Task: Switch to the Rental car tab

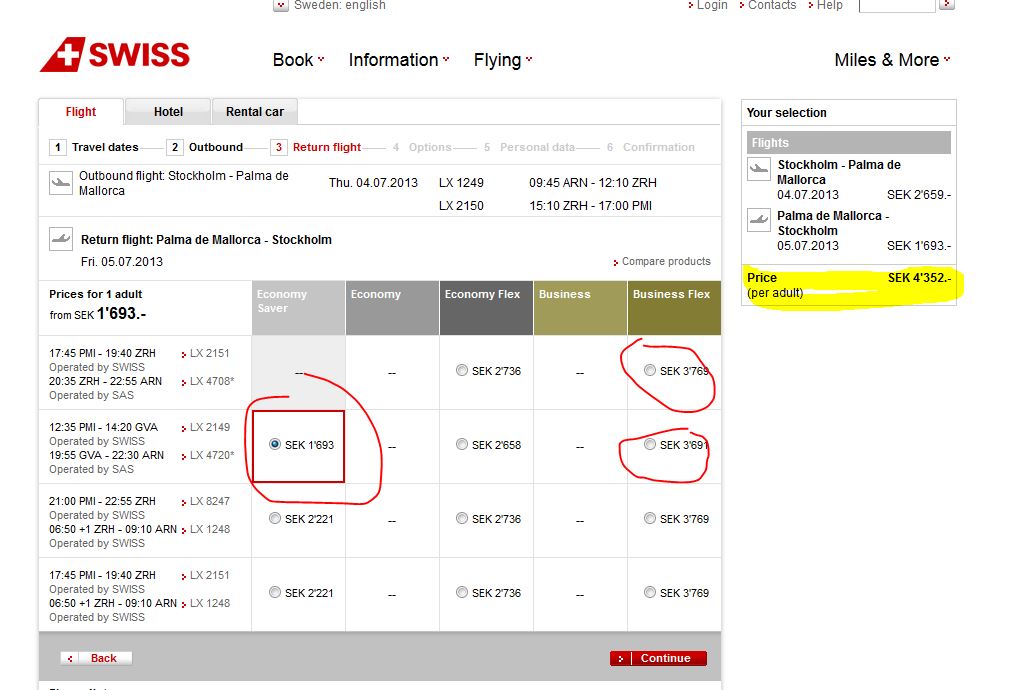Action: click(255, 112)
